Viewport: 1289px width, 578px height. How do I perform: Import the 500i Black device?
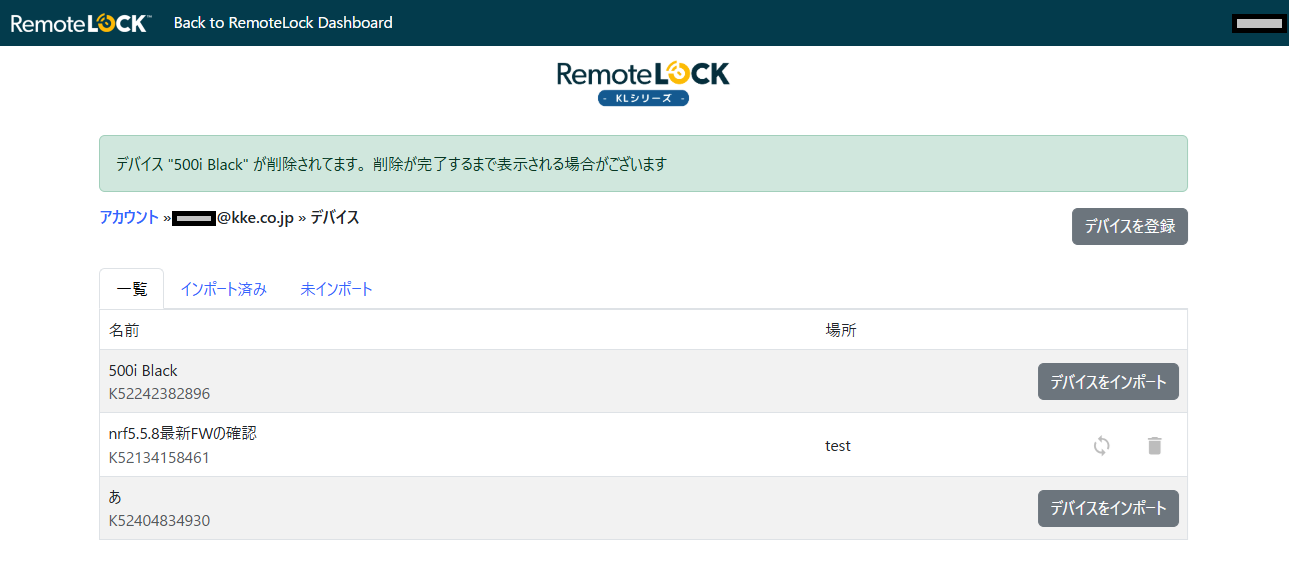pos(1108,381)
